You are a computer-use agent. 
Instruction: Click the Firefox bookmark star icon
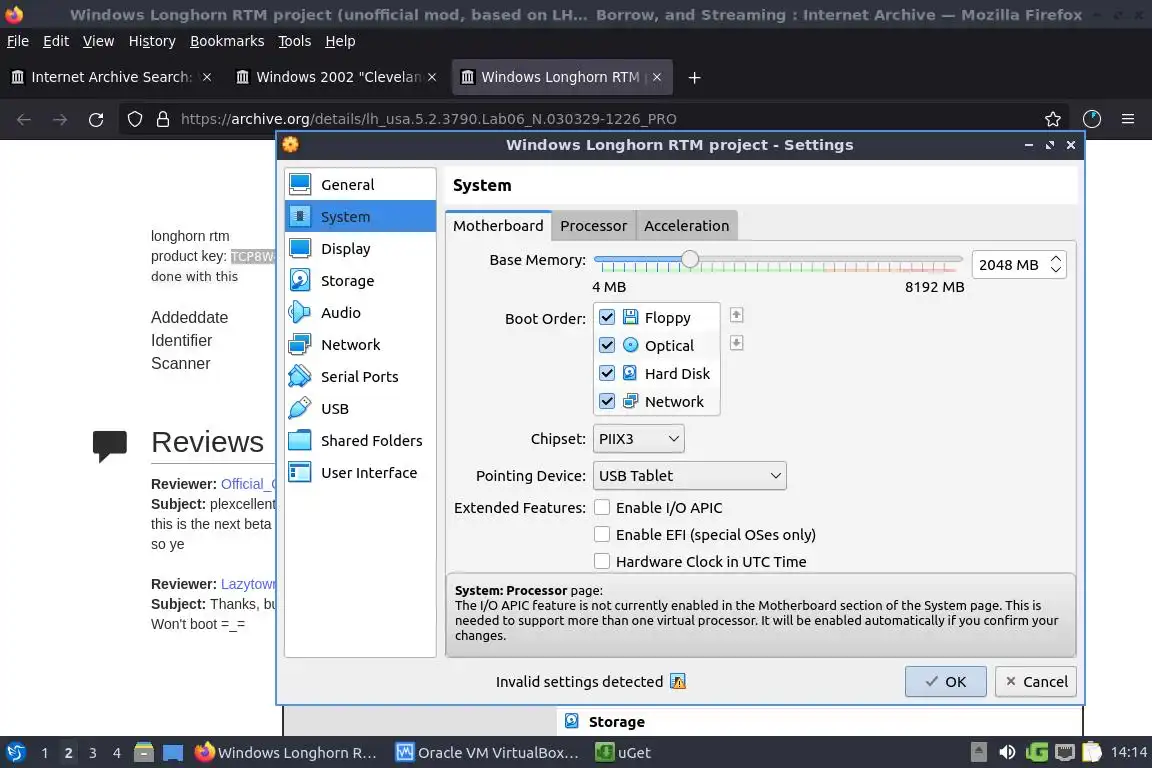coord(1053,119)
